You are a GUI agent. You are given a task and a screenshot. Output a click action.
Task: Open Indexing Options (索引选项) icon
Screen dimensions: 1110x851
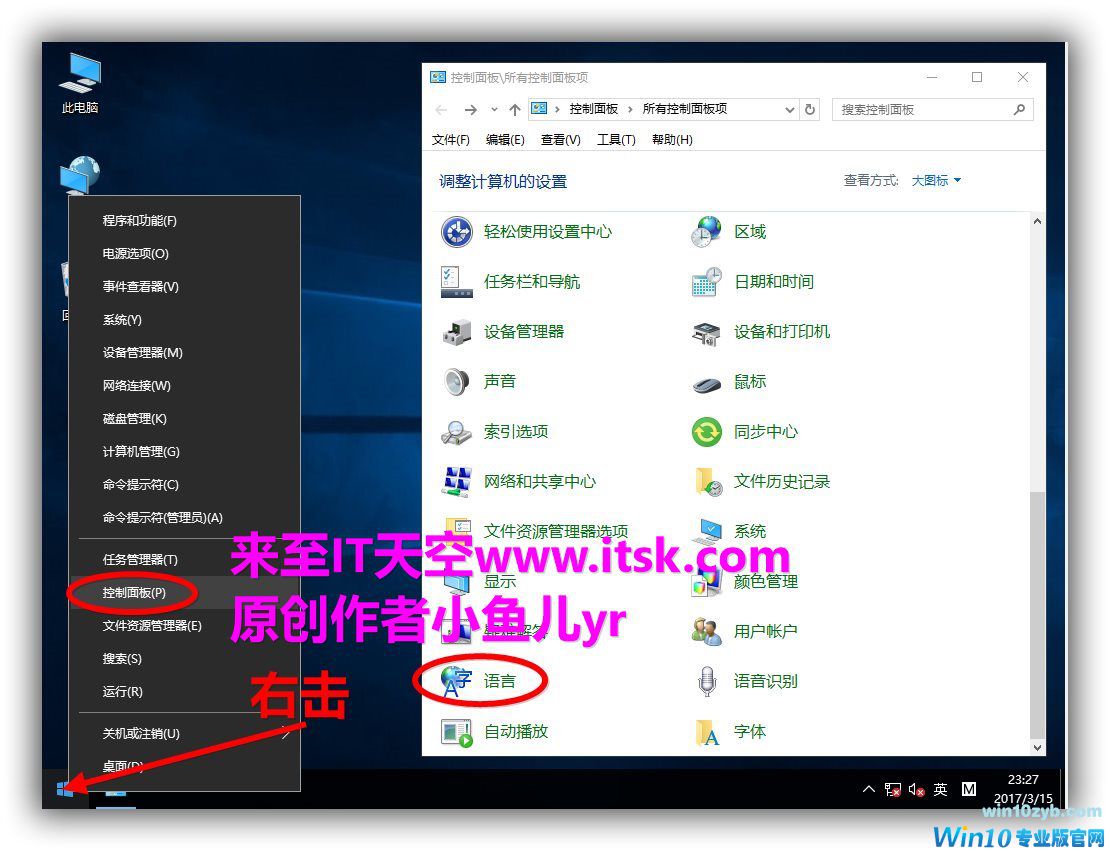457,432
